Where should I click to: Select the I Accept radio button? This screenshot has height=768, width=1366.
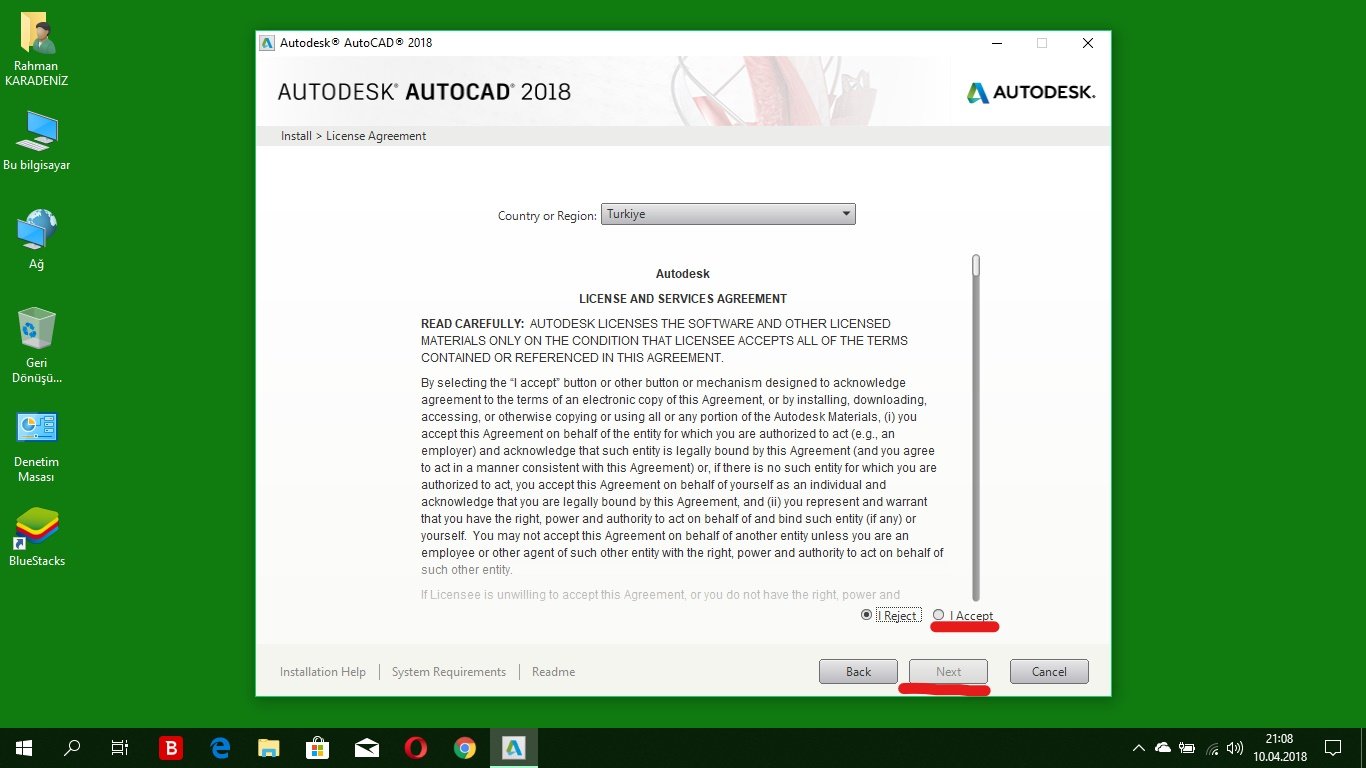pos(938,615)
